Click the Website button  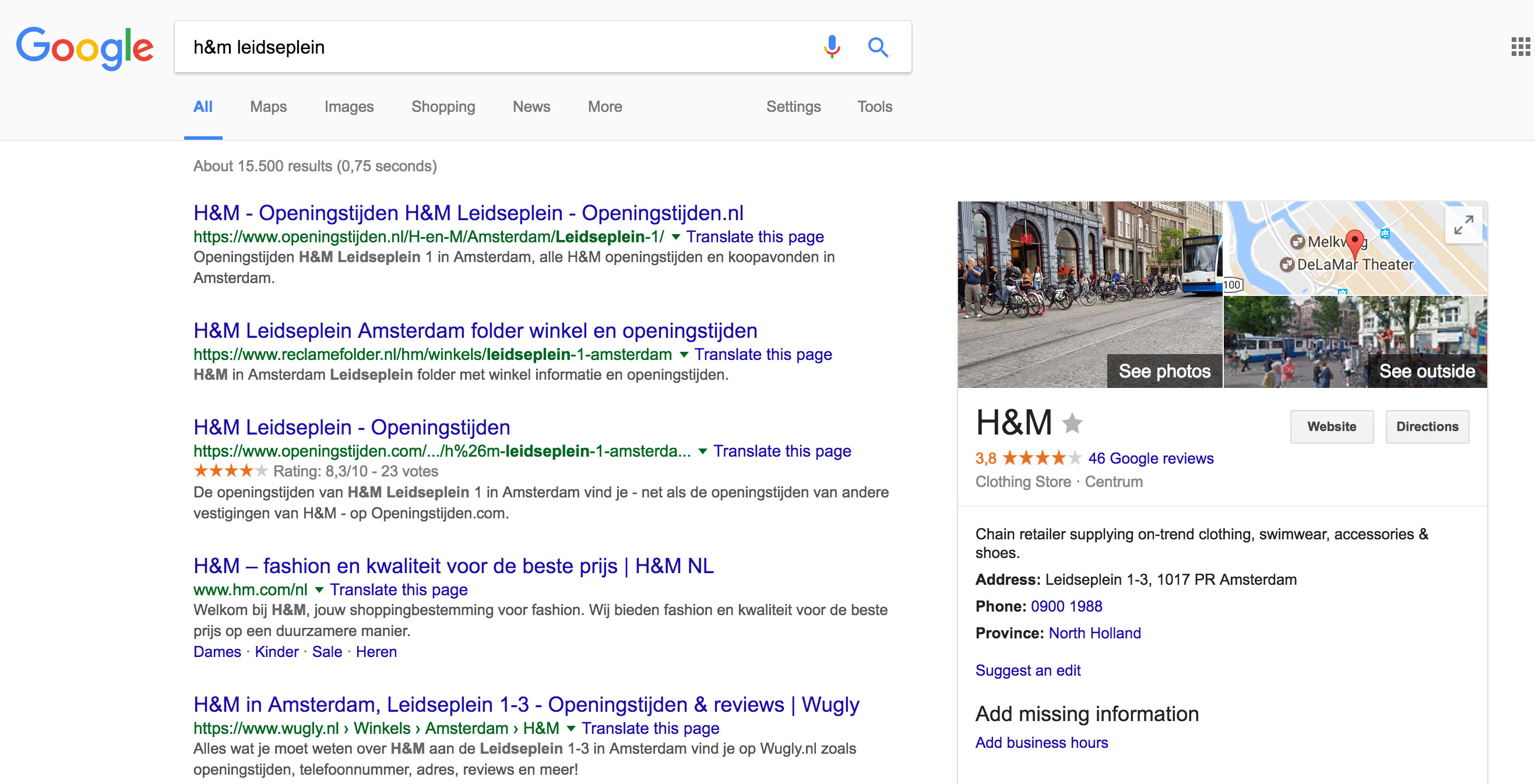(x=1331, y=426)
